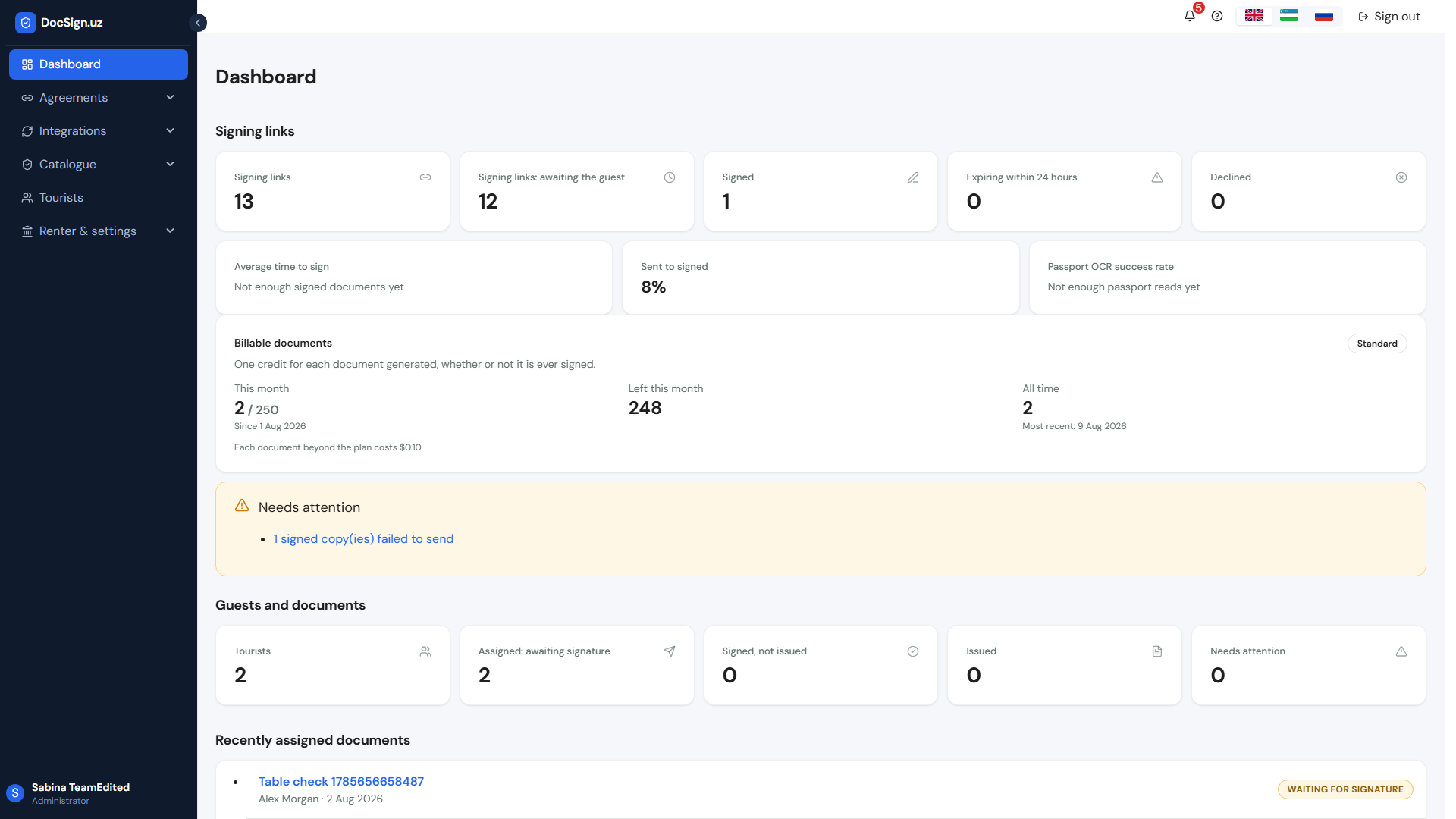Open the signed copies failed to send link
1456x819 pixels.
click(363, 539)
